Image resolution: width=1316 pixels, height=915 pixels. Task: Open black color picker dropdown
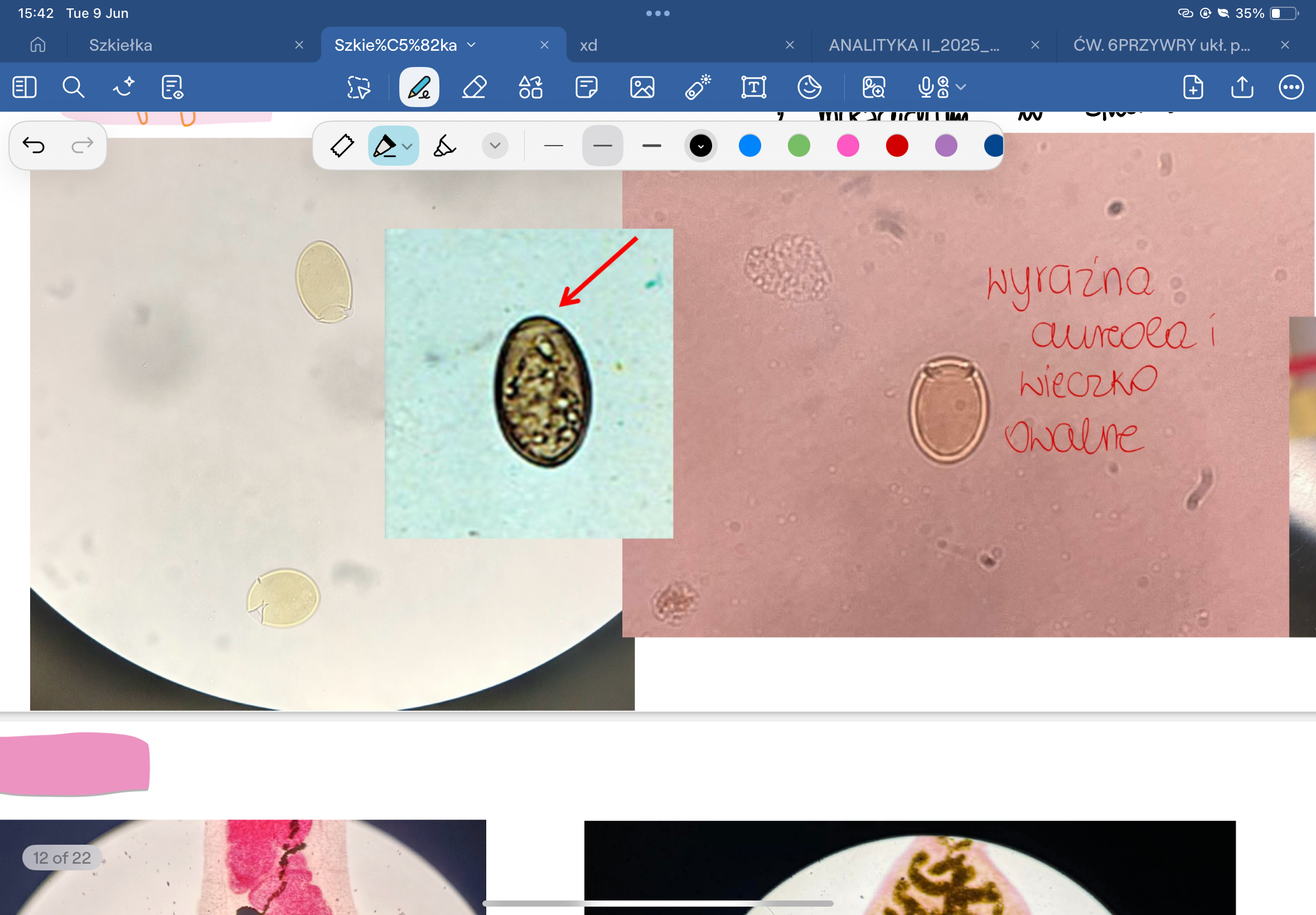point(701,146)
